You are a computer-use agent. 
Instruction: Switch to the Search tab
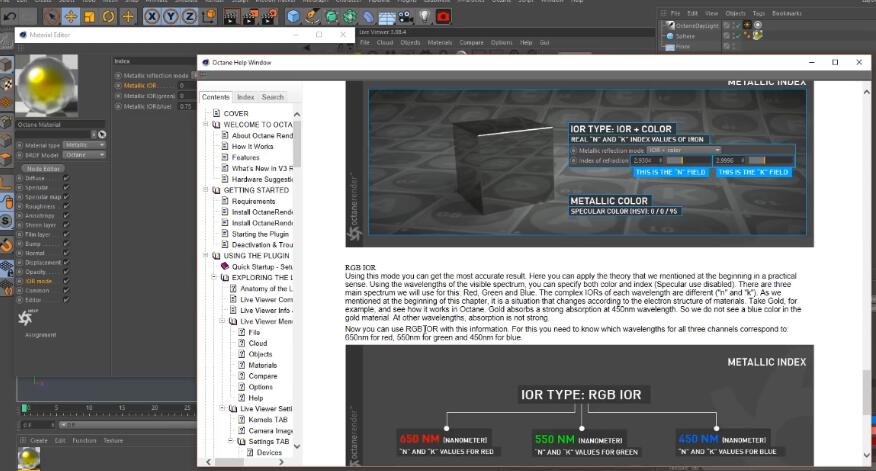pyautogui.click(x=273, y=97)
